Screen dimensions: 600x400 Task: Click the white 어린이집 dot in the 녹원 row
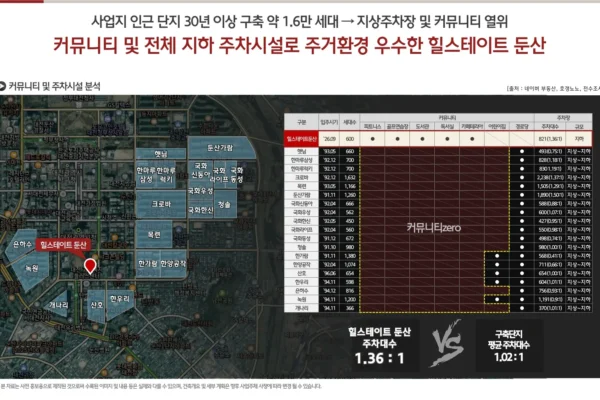497,299
